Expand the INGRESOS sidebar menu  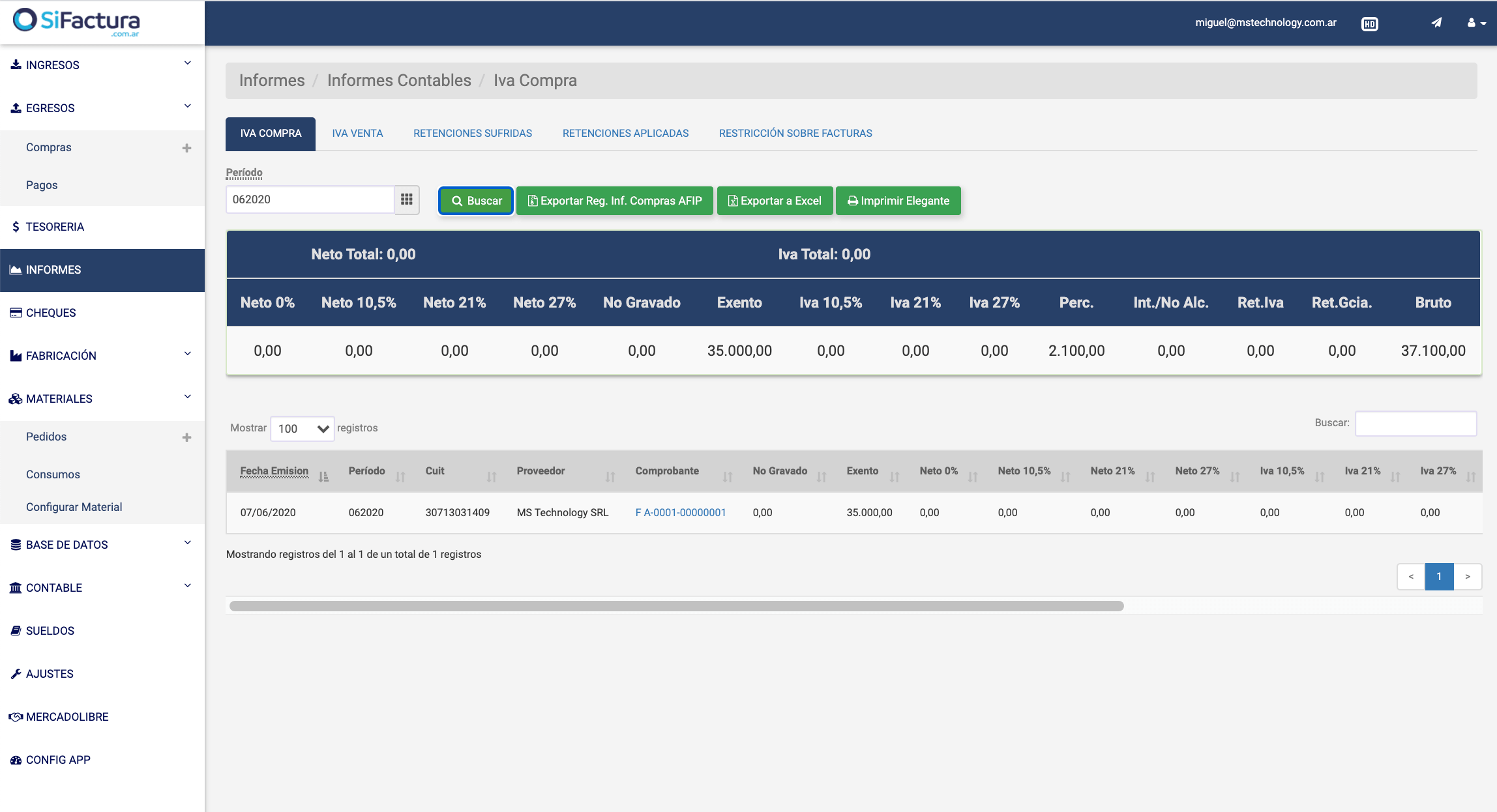click(x=102, y=65)
